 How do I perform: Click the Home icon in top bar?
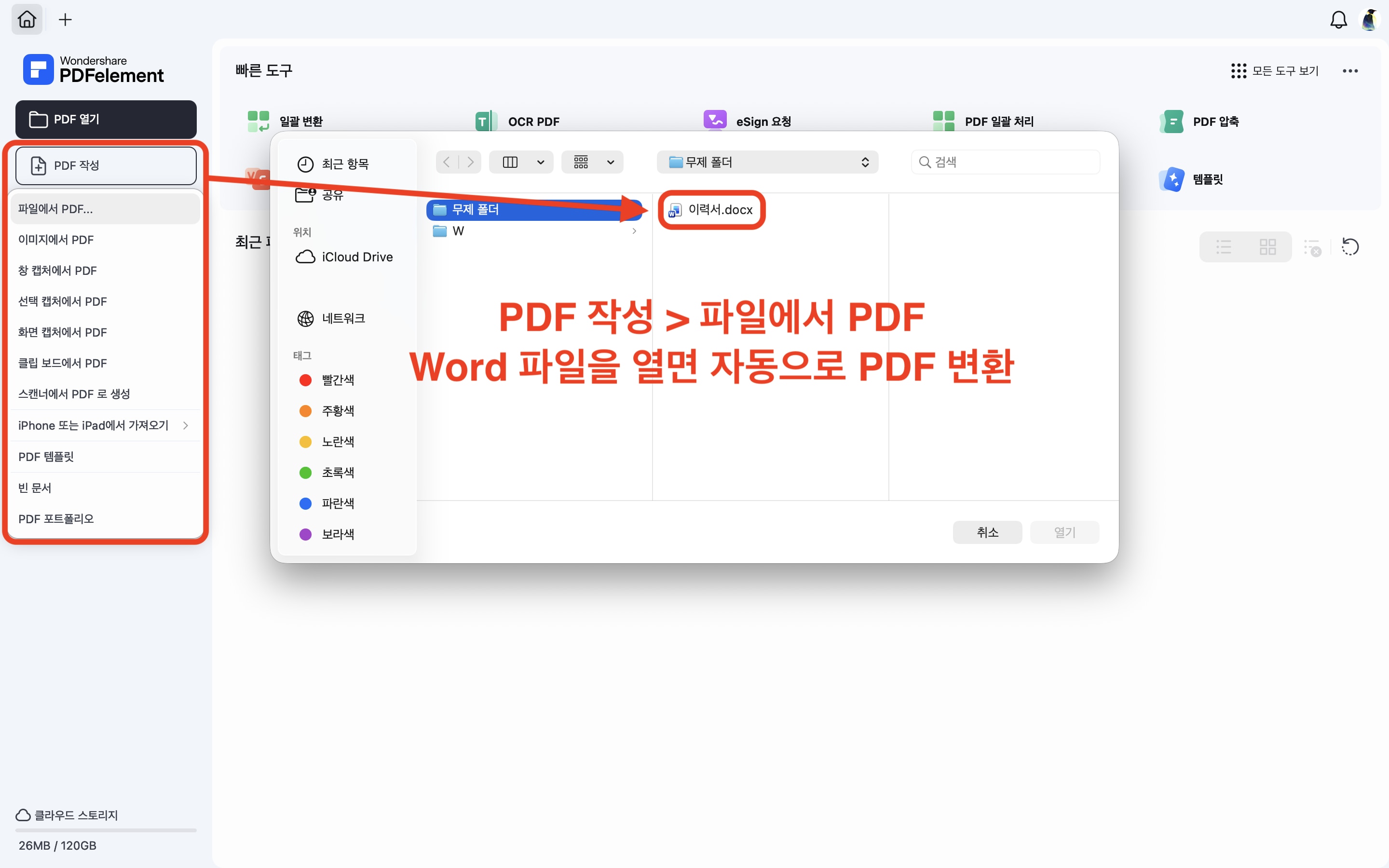tap(27, 19)
